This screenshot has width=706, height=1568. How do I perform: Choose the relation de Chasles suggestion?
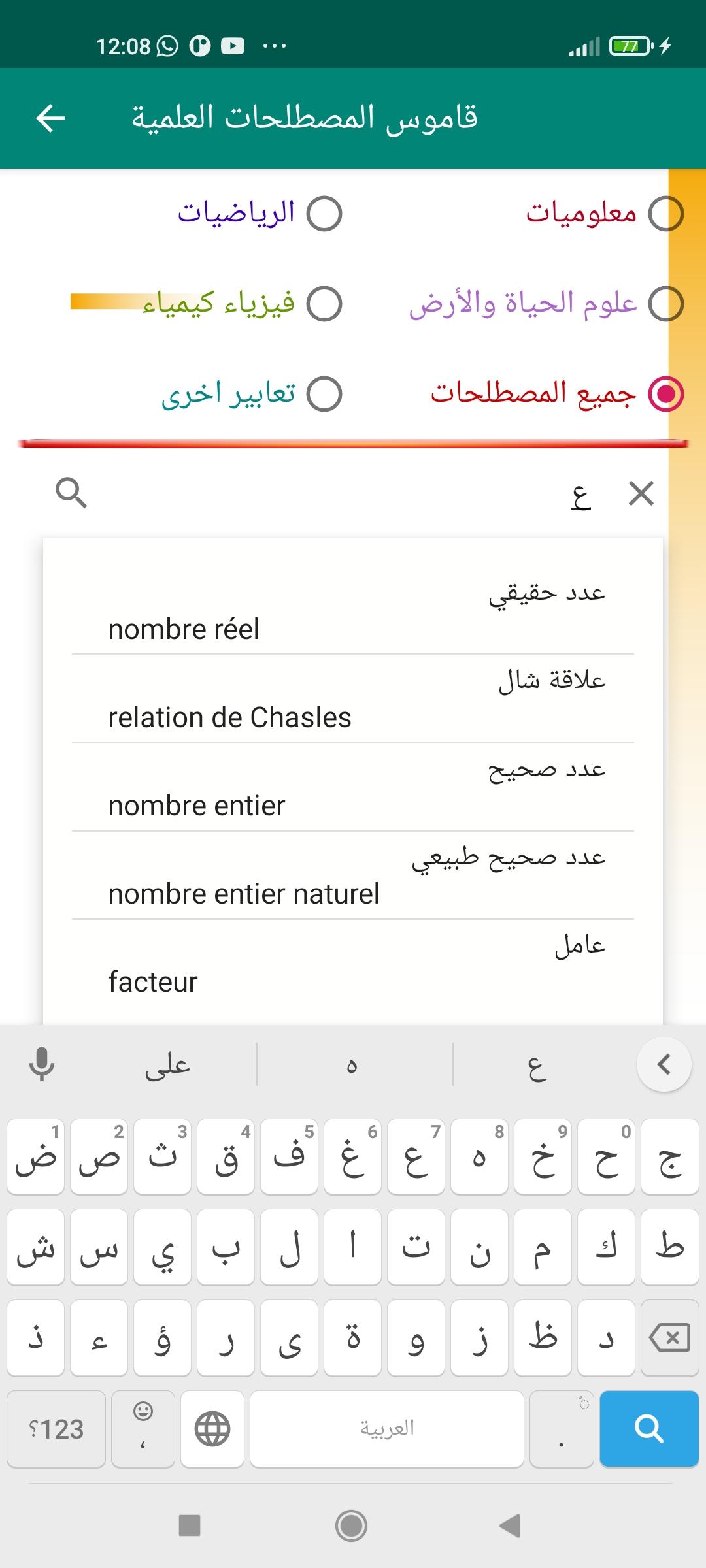(x=353, y=699)
